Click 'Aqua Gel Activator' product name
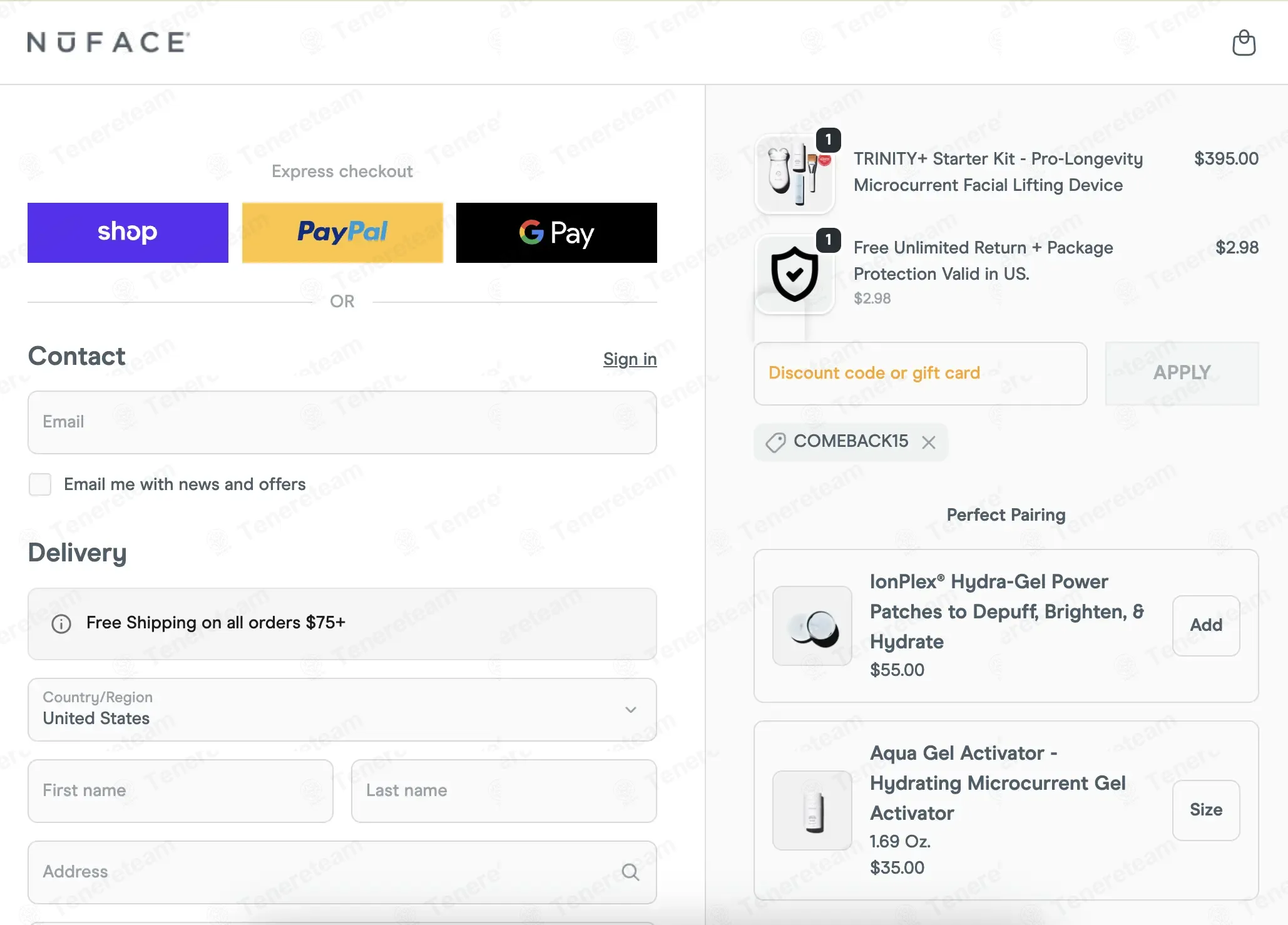This screenshot has height=925, width=1288. (998, 783)
